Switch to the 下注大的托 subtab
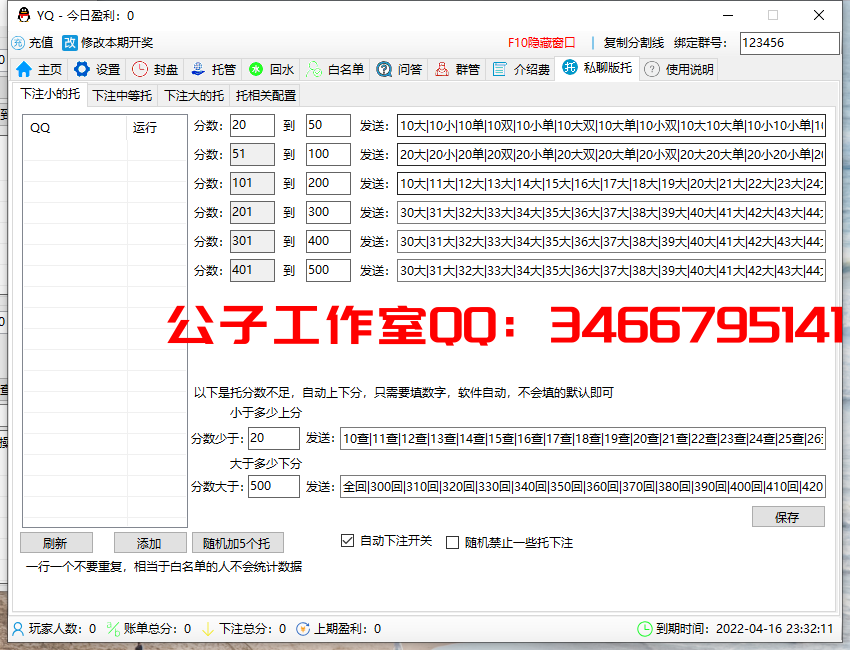The image size is (850, 650). [194, 96]
